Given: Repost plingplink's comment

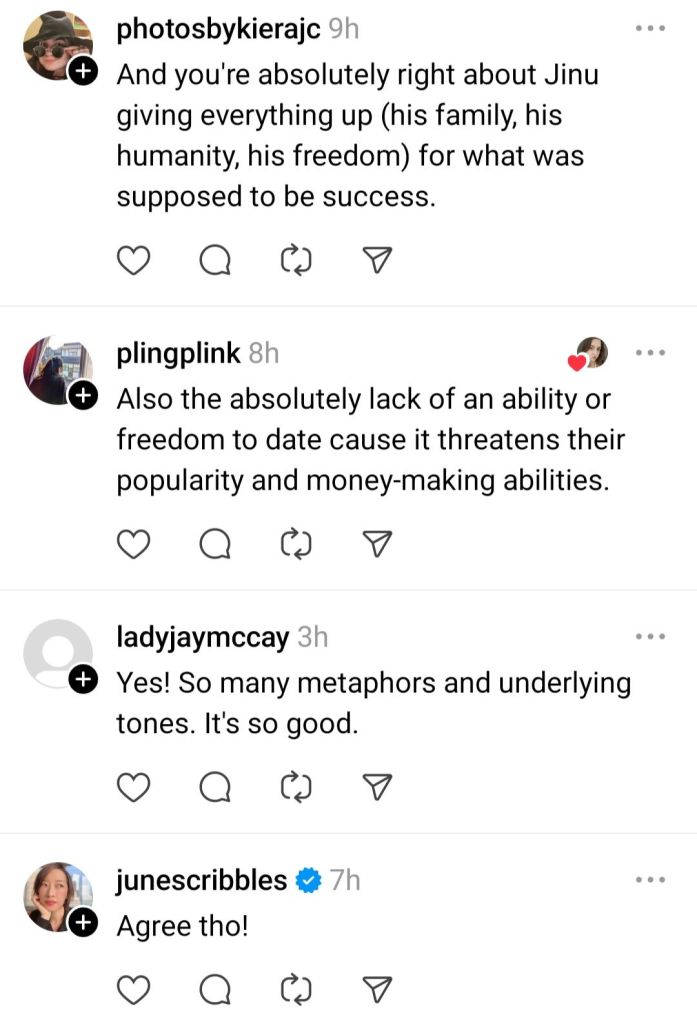Looking at the screenshot, I should click(295, 544).
